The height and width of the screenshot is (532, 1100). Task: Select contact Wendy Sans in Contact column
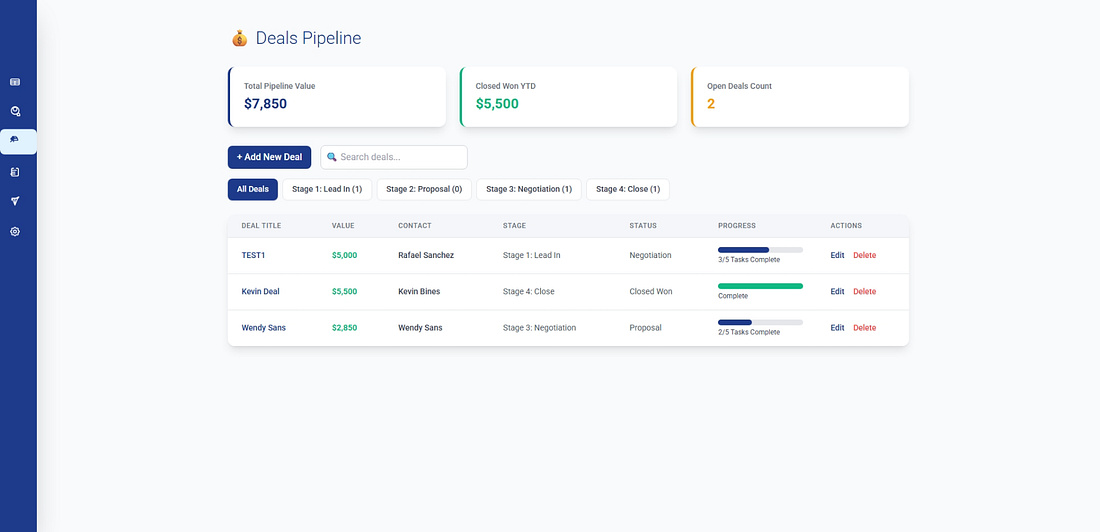coord(420,328)
